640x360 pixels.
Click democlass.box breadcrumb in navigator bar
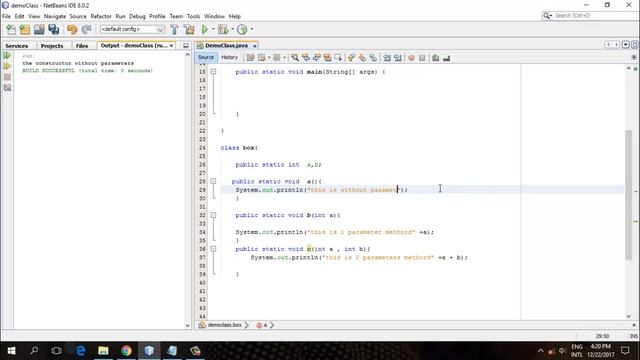tap(224, 325)
